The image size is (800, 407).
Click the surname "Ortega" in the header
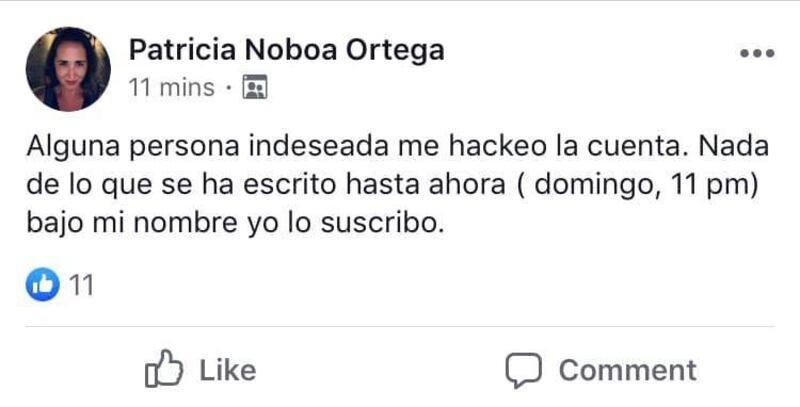395,52
